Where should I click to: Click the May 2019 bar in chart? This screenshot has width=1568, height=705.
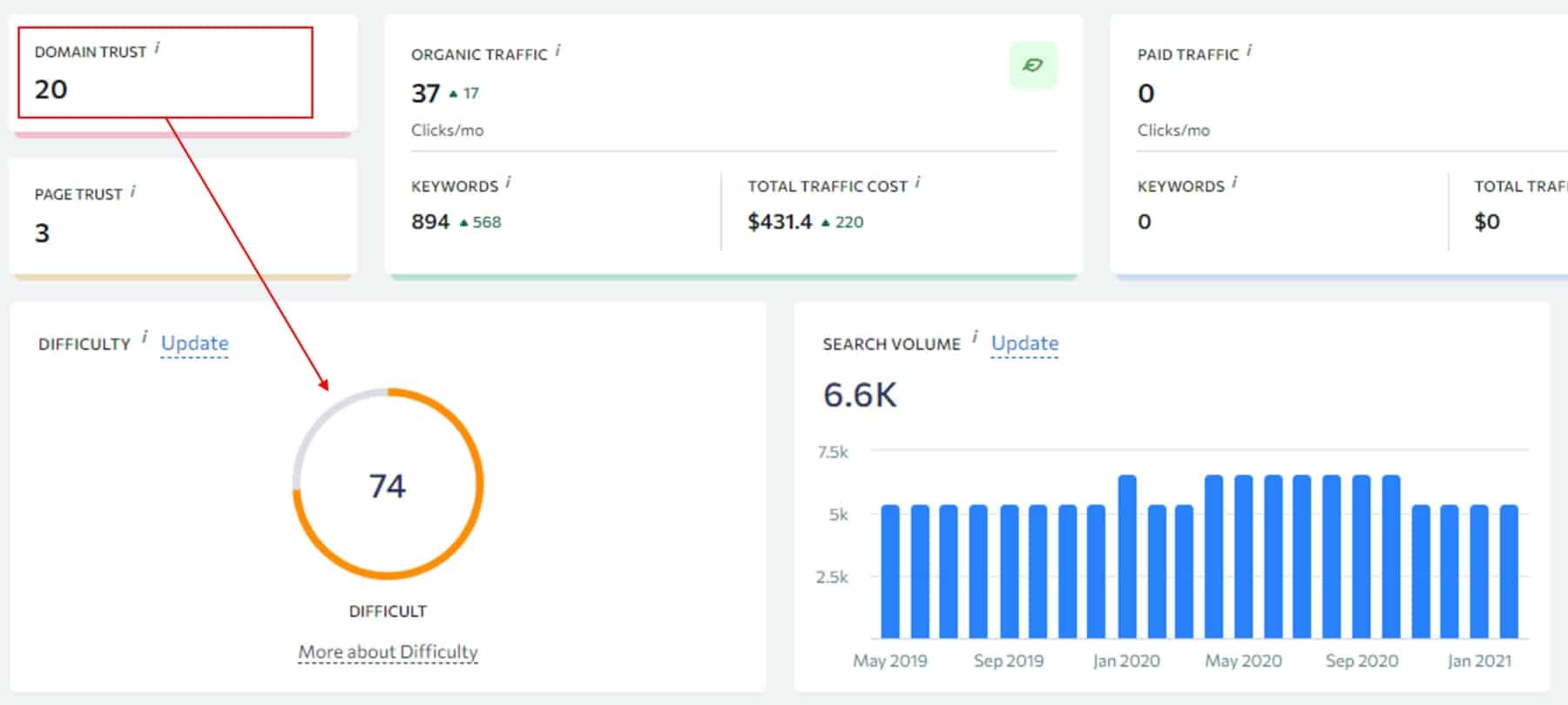point(889,572)
